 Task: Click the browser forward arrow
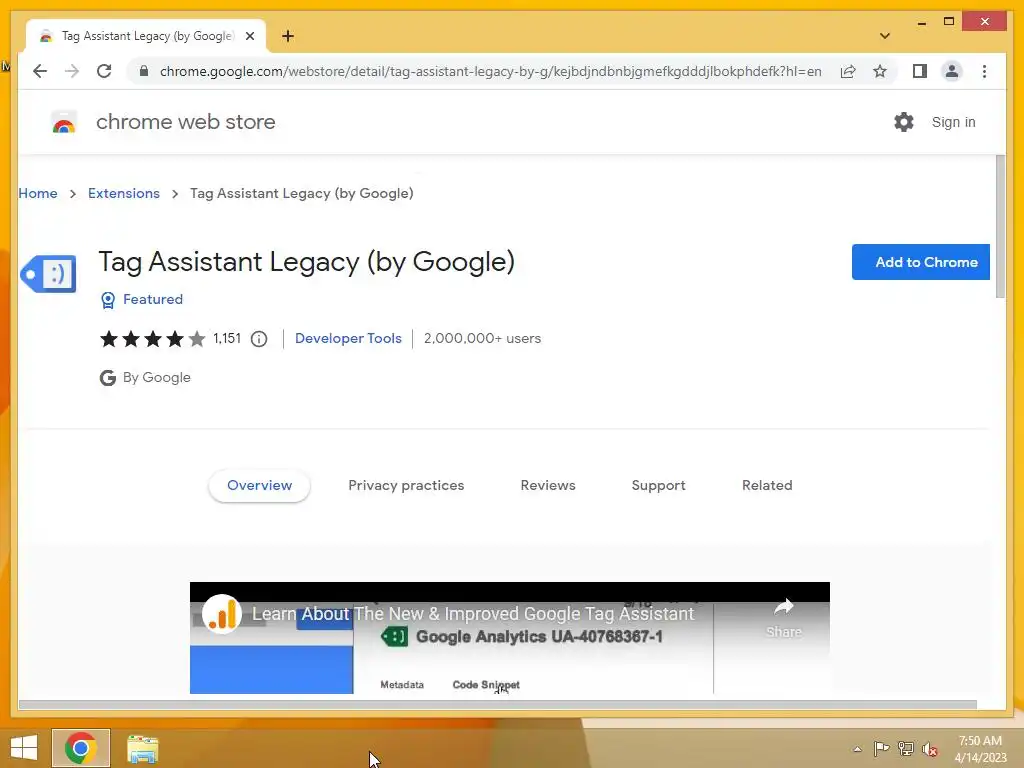pos(72,71)
